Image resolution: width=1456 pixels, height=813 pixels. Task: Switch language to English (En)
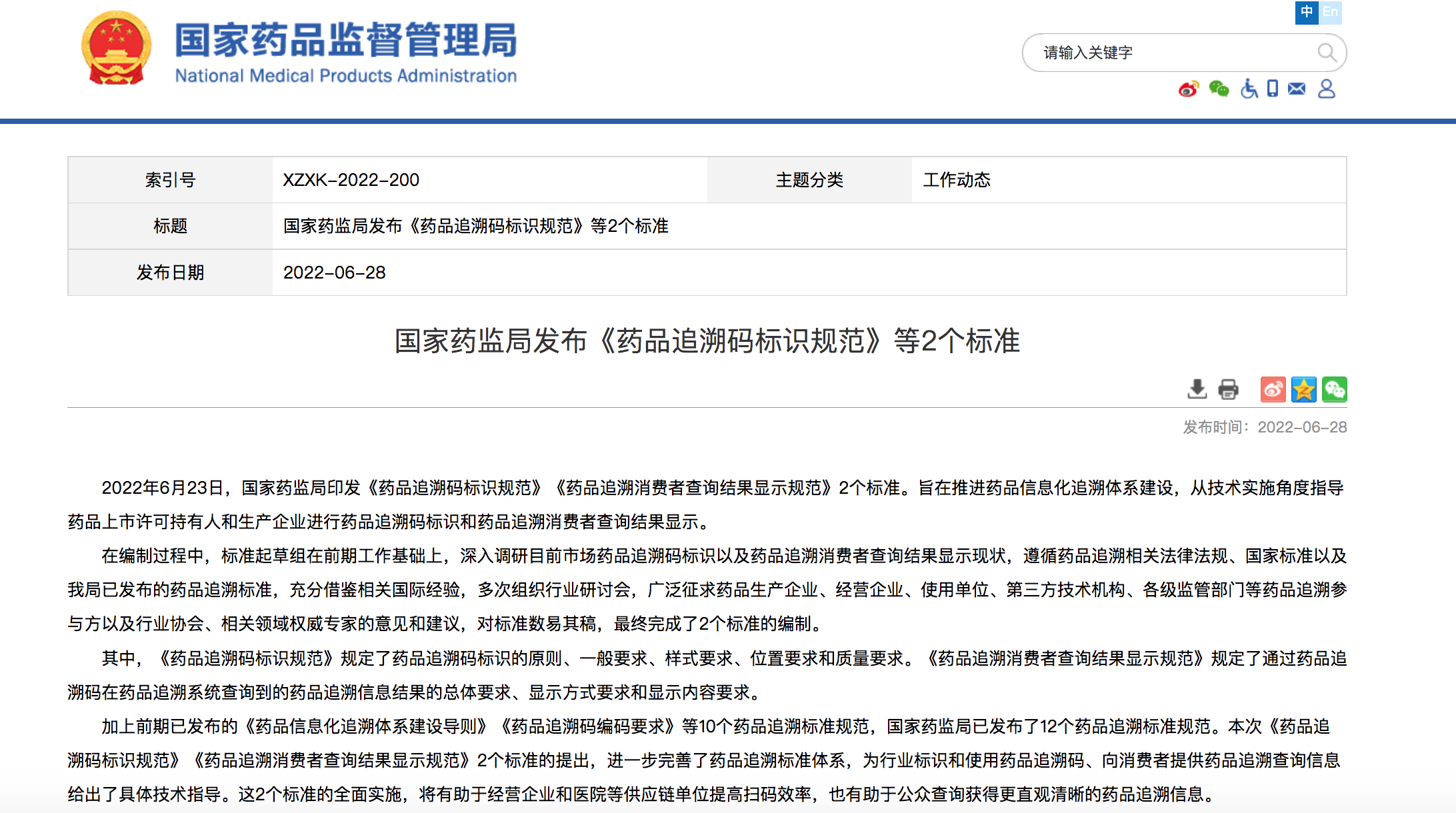click(1330, 12)
